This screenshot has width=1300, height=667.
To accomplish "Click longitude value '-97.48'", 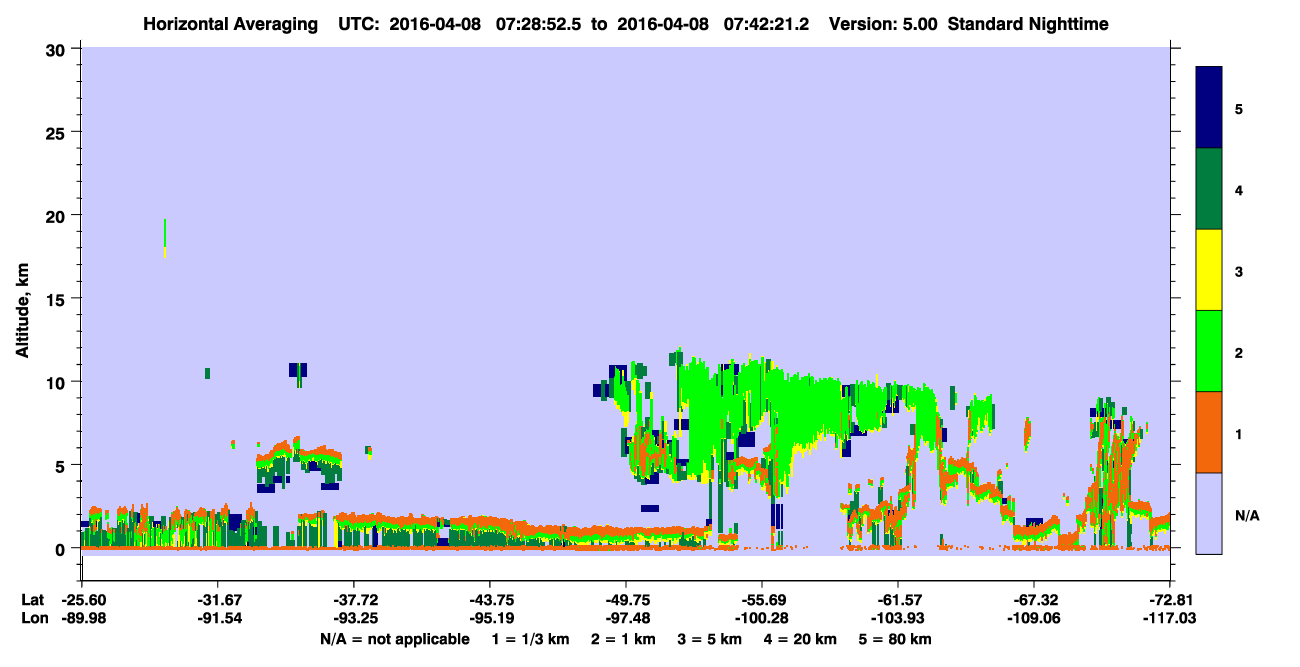I will point(626,619).
